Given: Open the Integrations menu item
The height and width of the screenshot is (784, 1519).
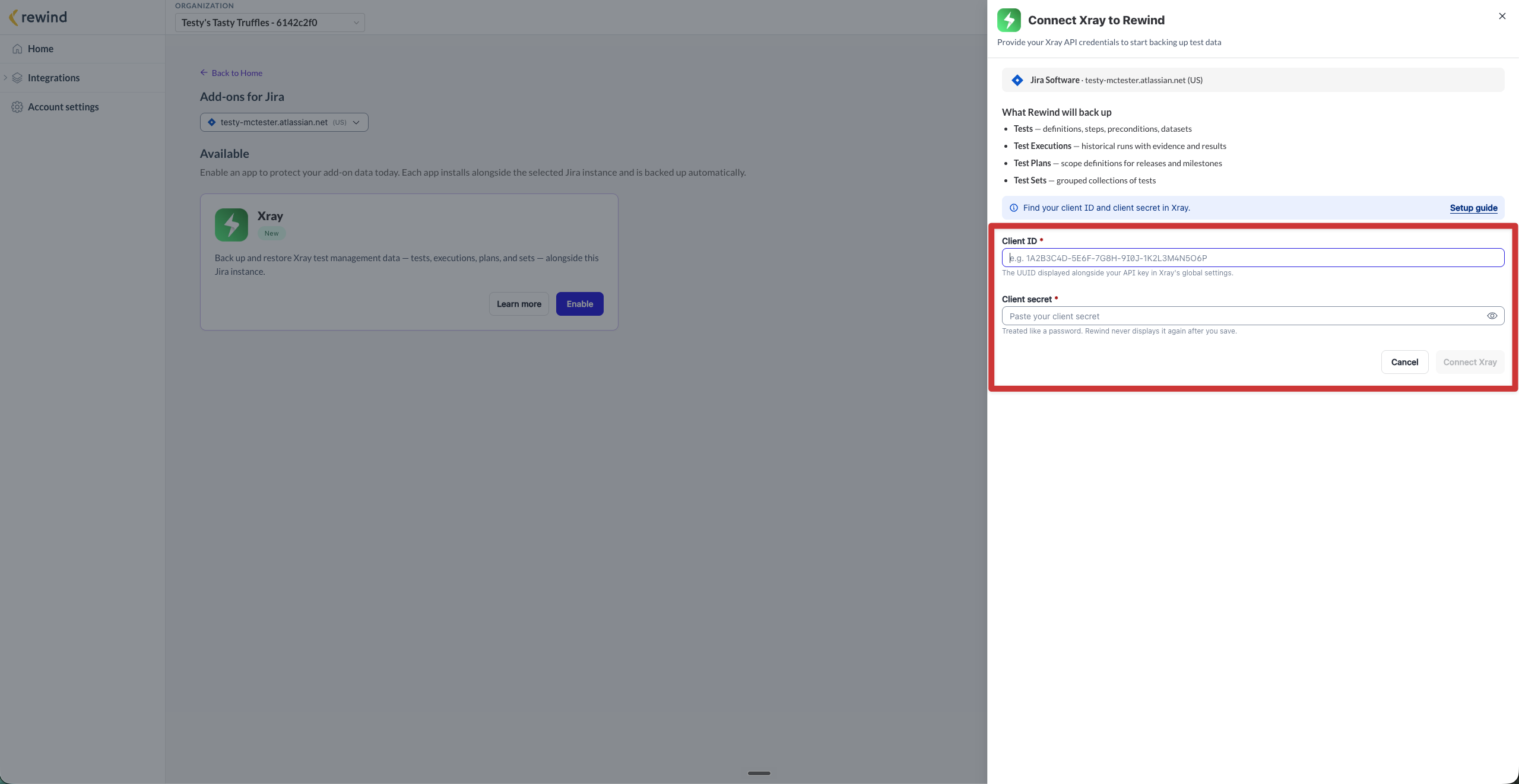Looking at the screenshot, I should 83,78.
